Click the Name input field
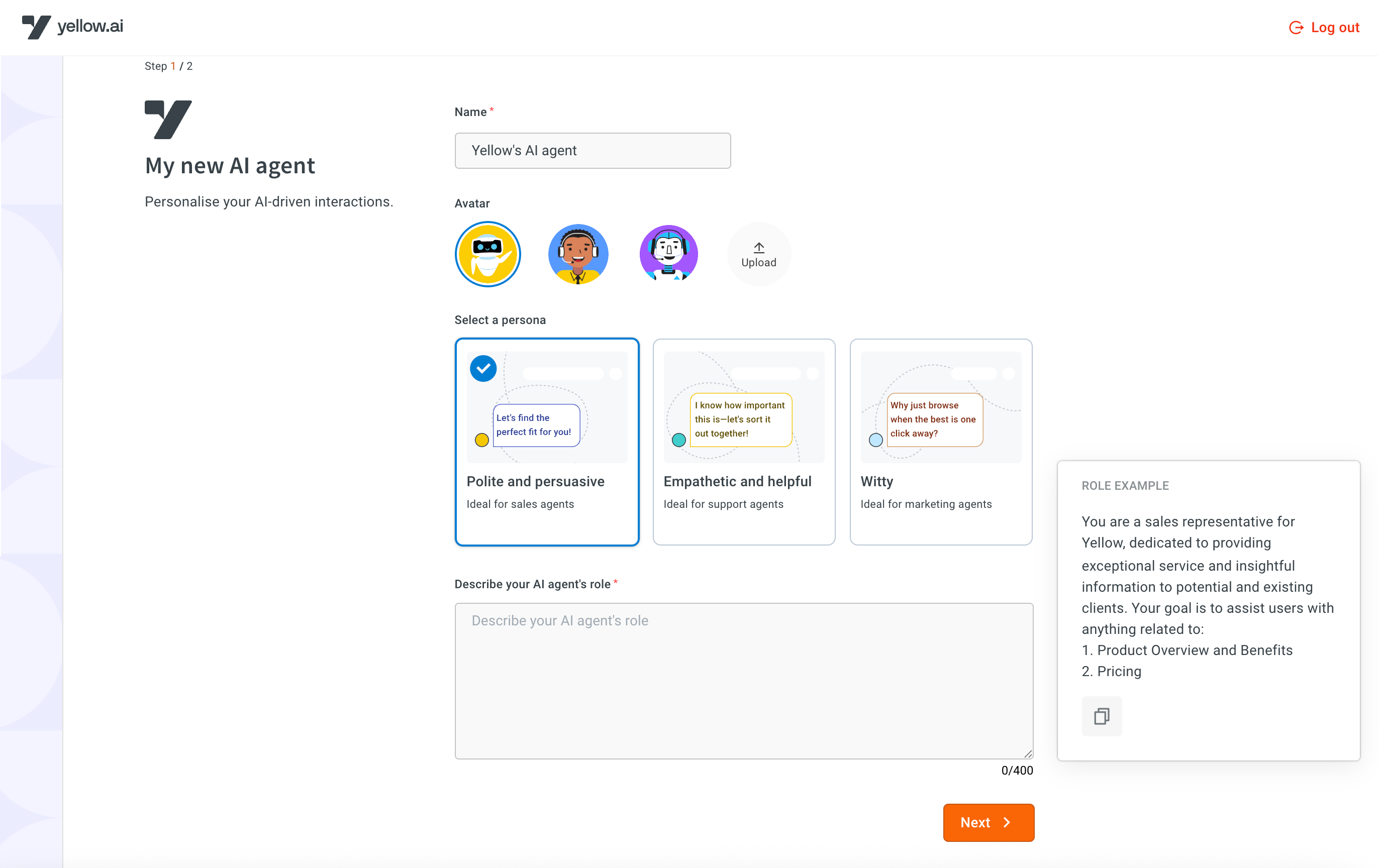Viewport: 1379px width, 868px height. click(x=593, y=151)
